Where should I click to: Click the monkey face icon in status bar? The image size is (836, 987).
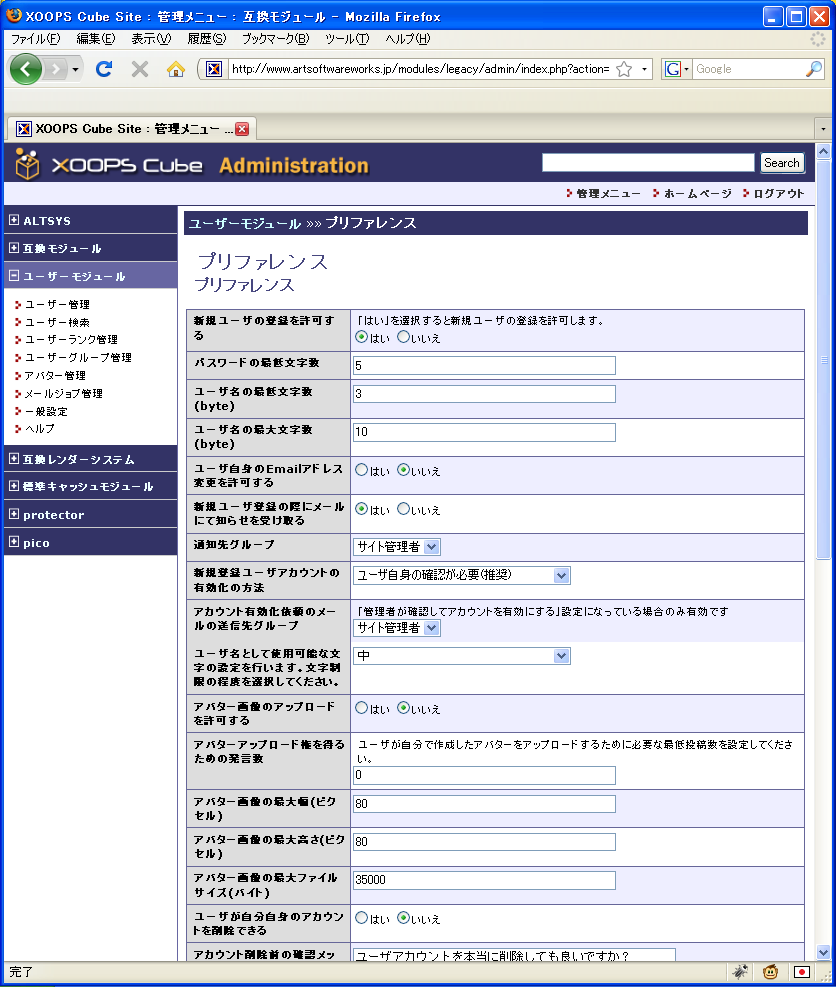[x=771, y=972]
